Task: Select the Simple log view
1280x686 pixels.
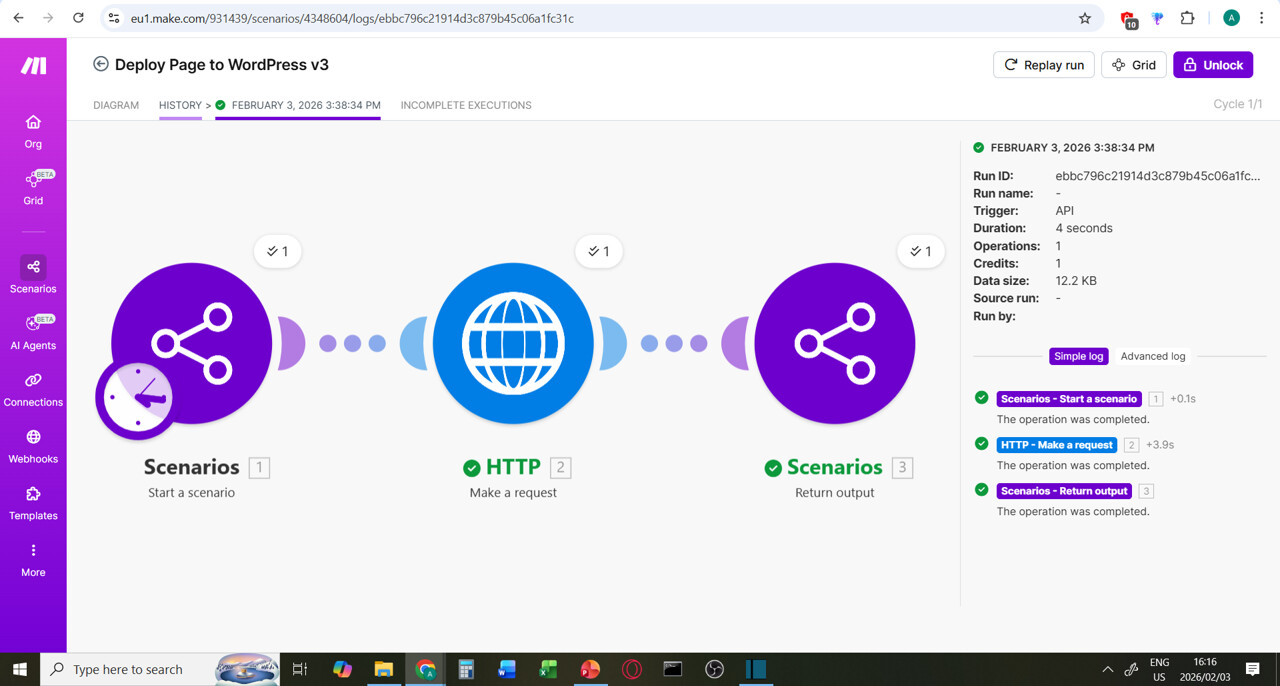Action: [x=1079, y=356]
